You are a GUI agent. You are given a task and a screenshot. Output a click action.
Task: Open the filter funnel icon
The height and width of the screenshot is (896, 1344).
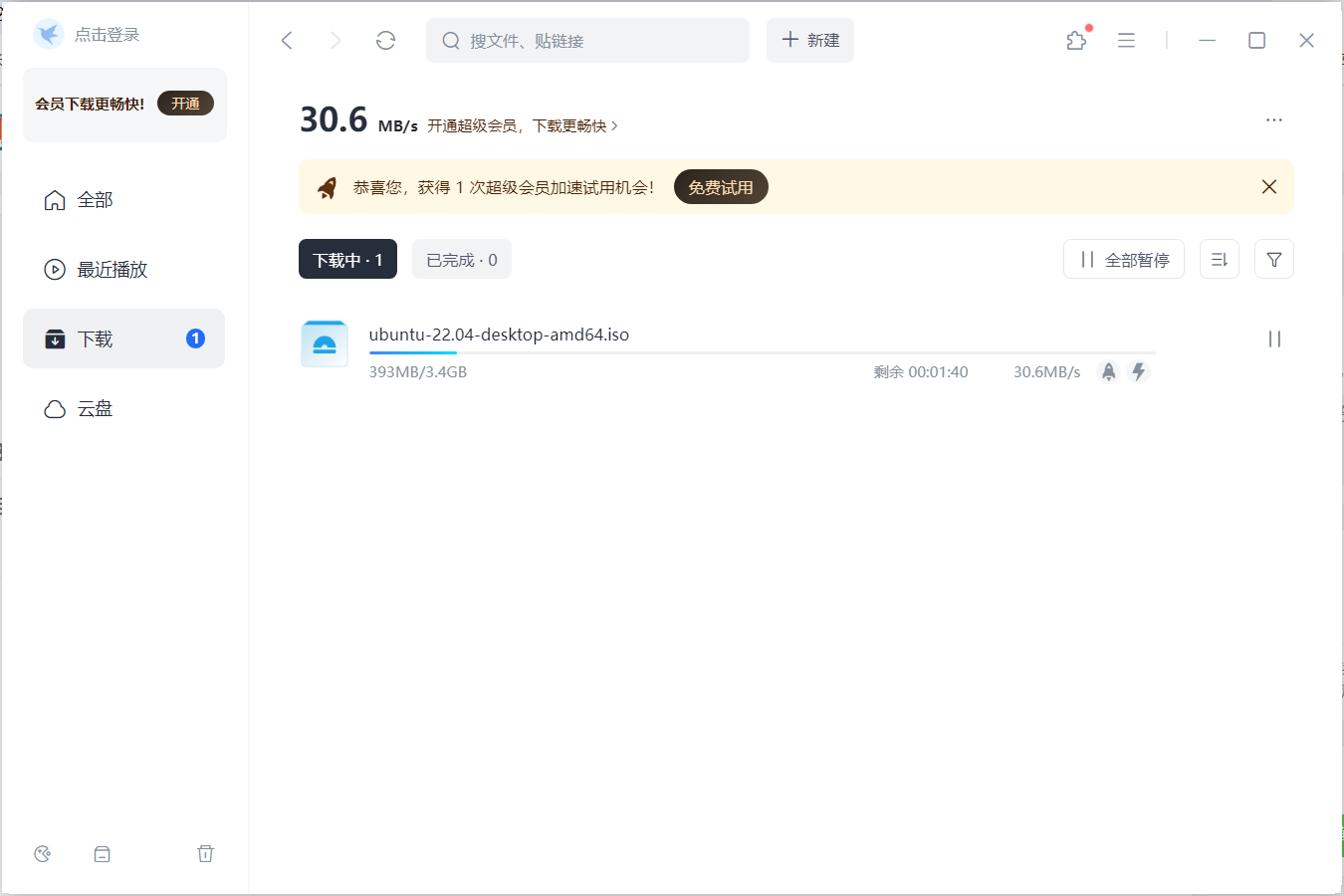pos(1274,260)
